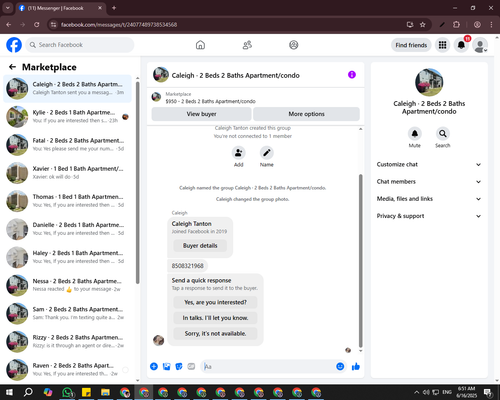Viewport: 500px width, 400px height.
Task: Click the conversation list scrollbar
Action: pos(138,183)
